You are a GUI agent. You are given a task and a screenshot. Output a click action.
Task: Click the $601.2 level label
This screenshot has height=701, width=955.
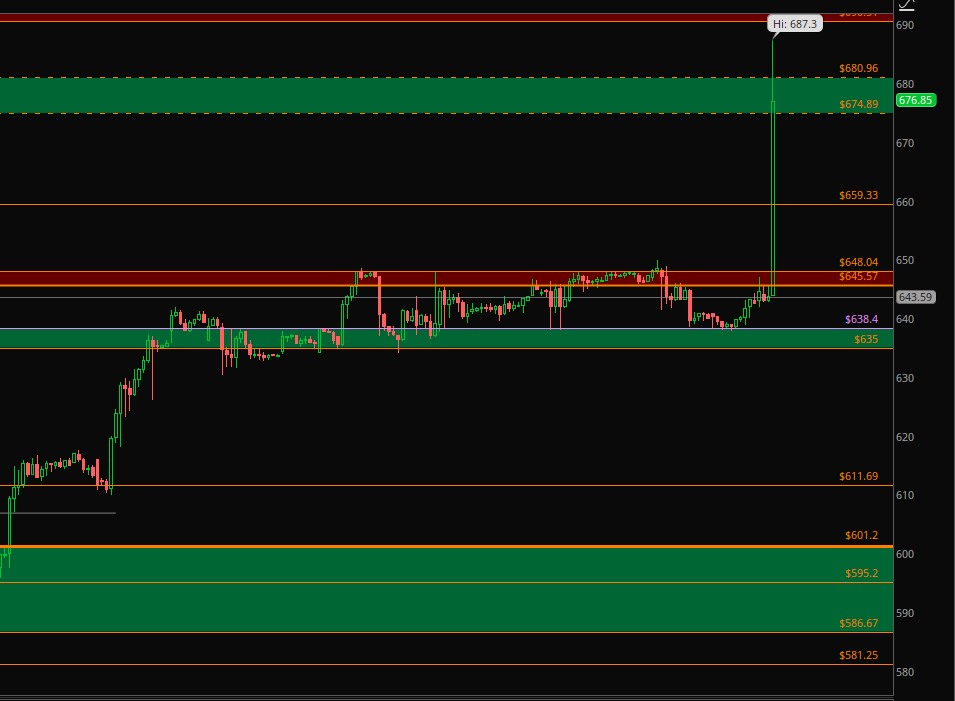point(861,535)
